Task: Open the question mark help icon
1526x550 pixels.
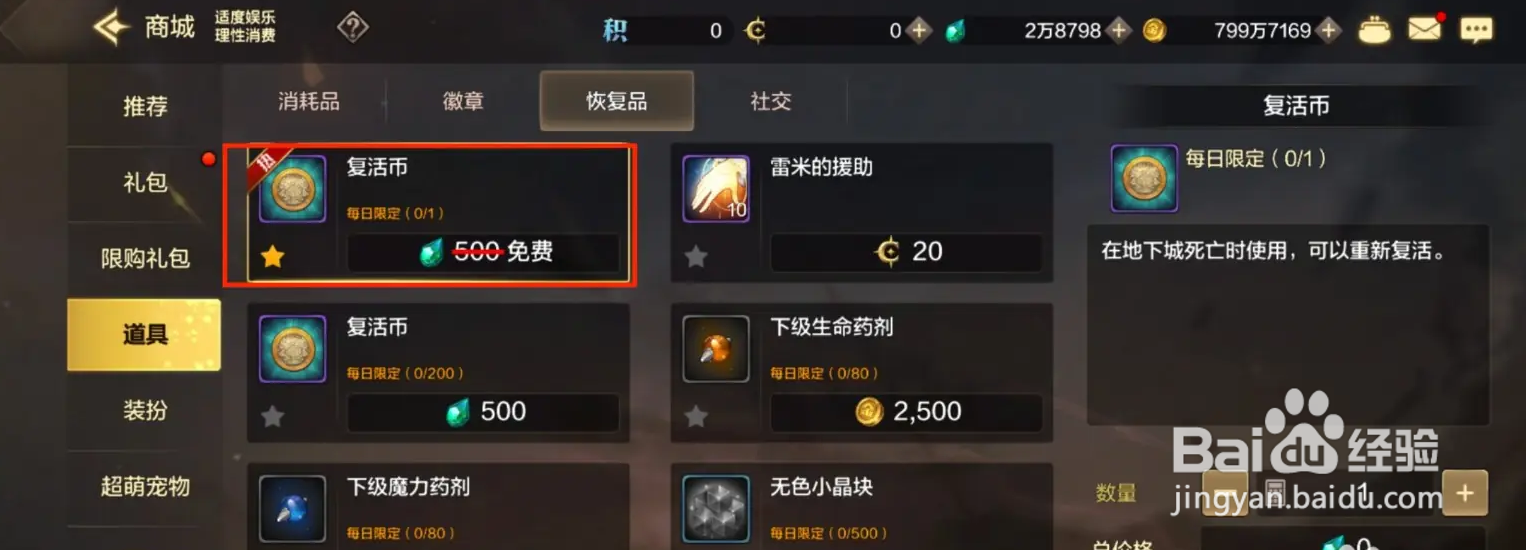Action: 353,27
